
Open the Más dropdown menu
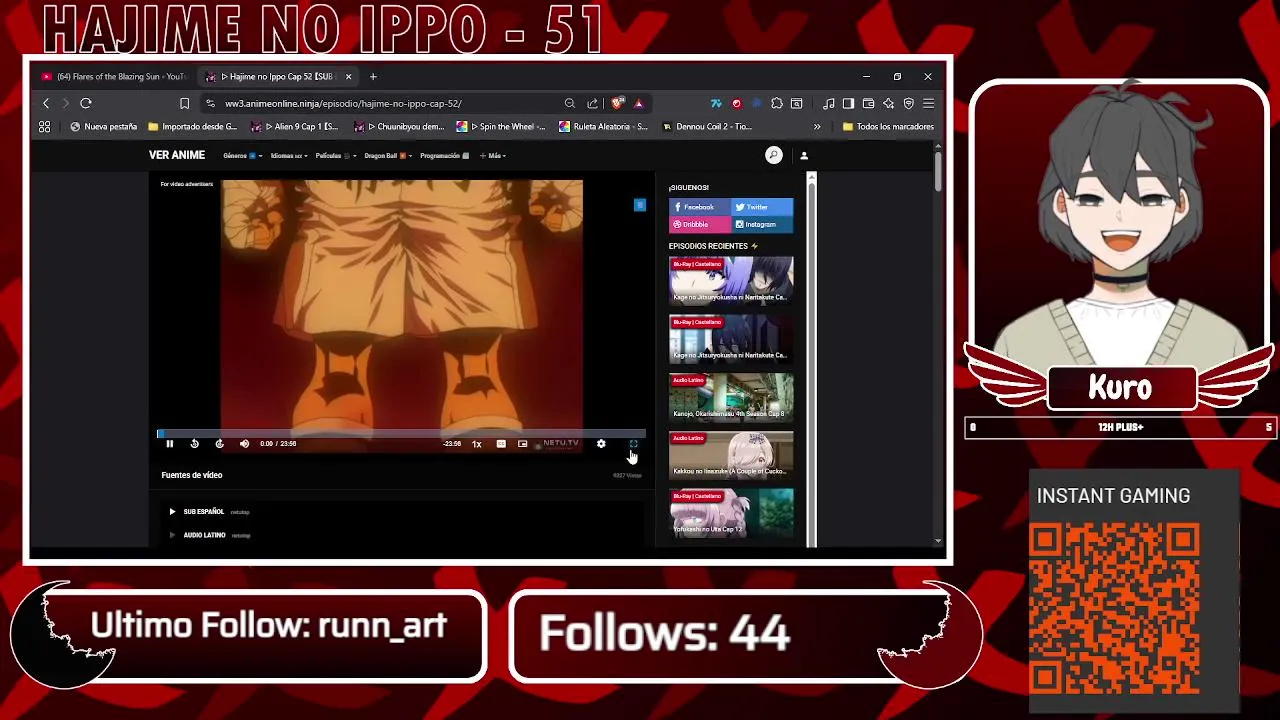pyautogui.click(x=493, y=156)
